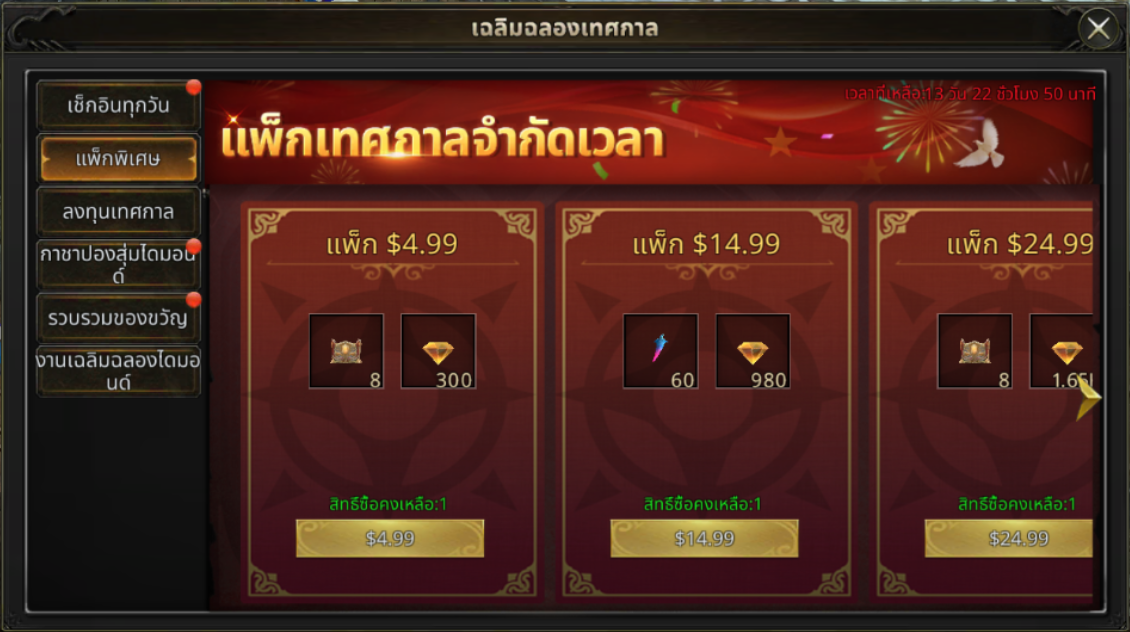Click the แพ็ก $14.99 card title

pos(706,244)
